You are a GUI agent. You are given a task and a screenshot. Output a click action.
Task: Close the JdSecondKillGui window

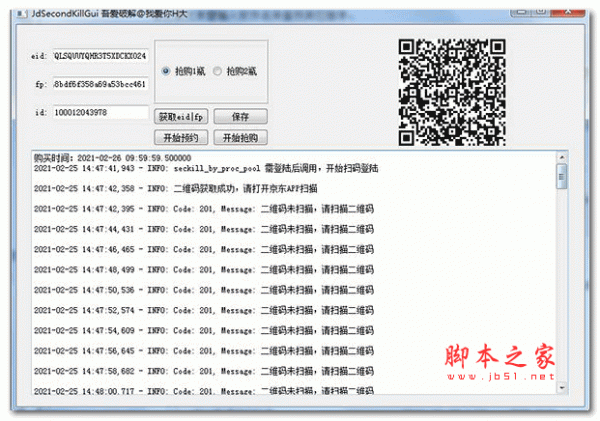568,12
